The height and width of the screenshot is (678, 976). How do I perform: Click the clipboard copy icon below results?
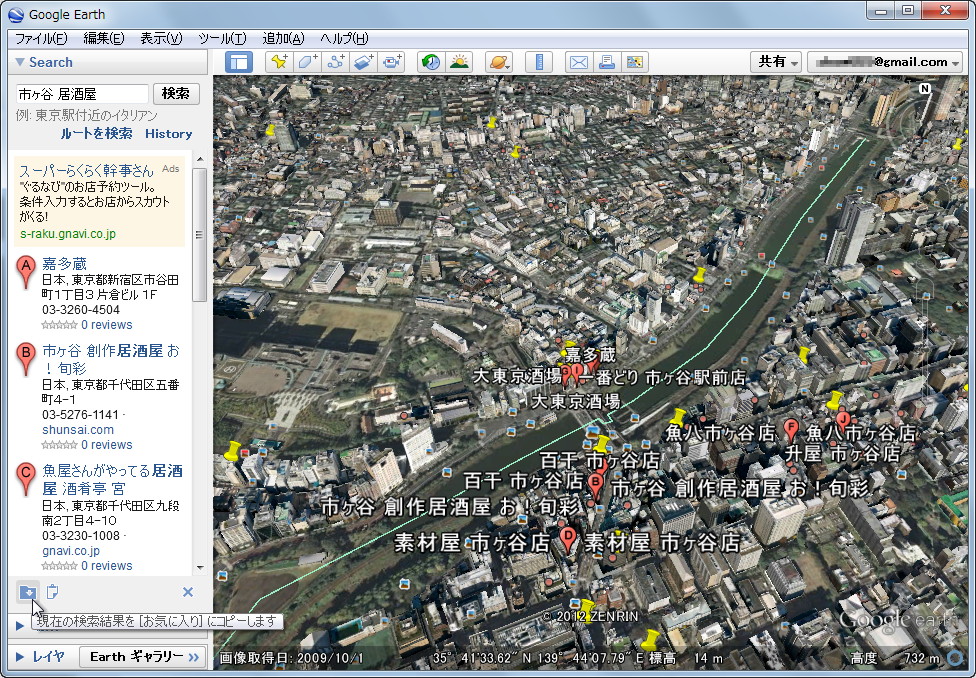coord(53,591)
